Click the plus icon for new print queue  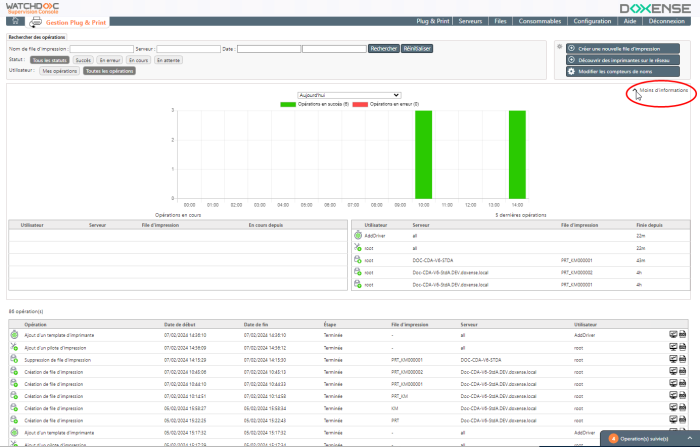(571, 48)
